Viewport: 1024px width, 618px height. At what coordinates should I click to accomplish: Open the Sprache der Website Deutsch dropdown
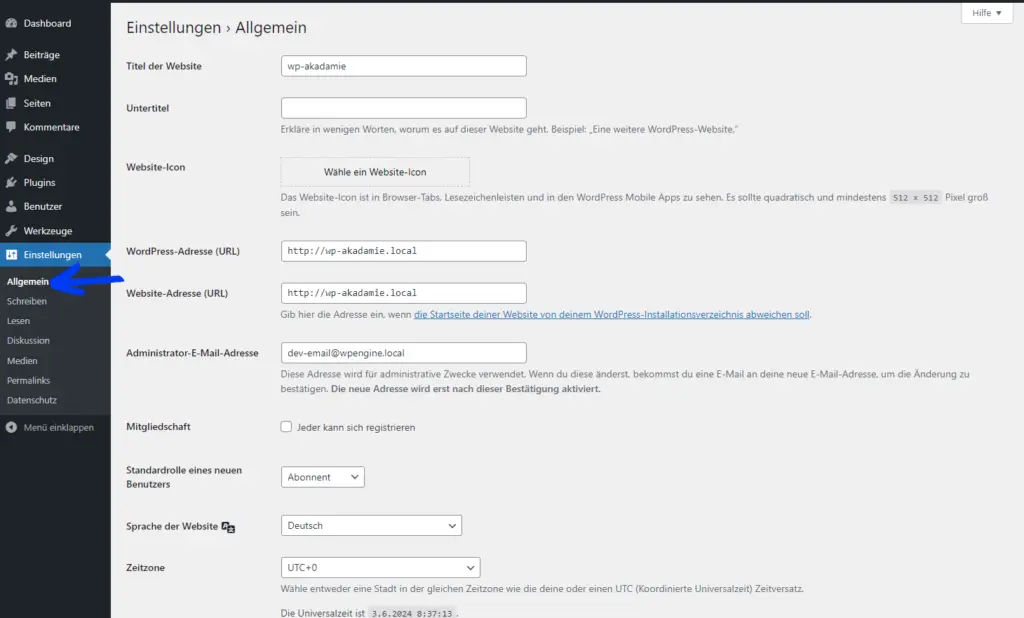pyautogui.click(x=371, y=525)
